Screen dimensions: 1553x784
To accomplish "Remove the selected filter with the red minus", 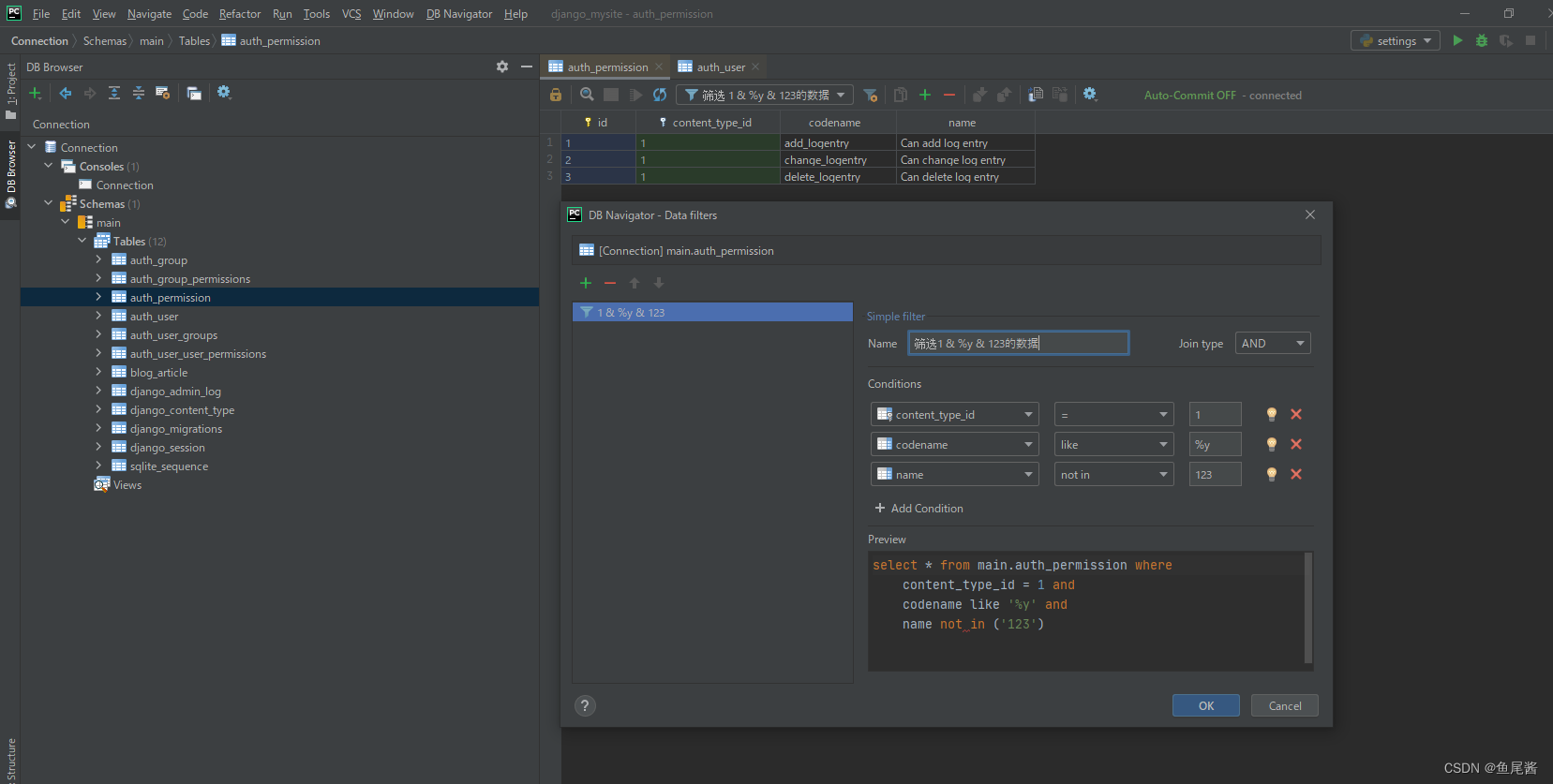I will [610, 283].
